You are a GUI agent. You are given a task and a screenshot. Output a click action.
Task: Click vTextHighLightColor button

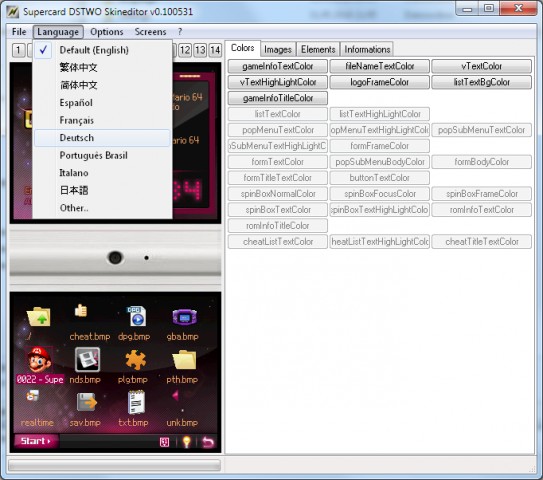pyautogui.click(x=278, y=82)
